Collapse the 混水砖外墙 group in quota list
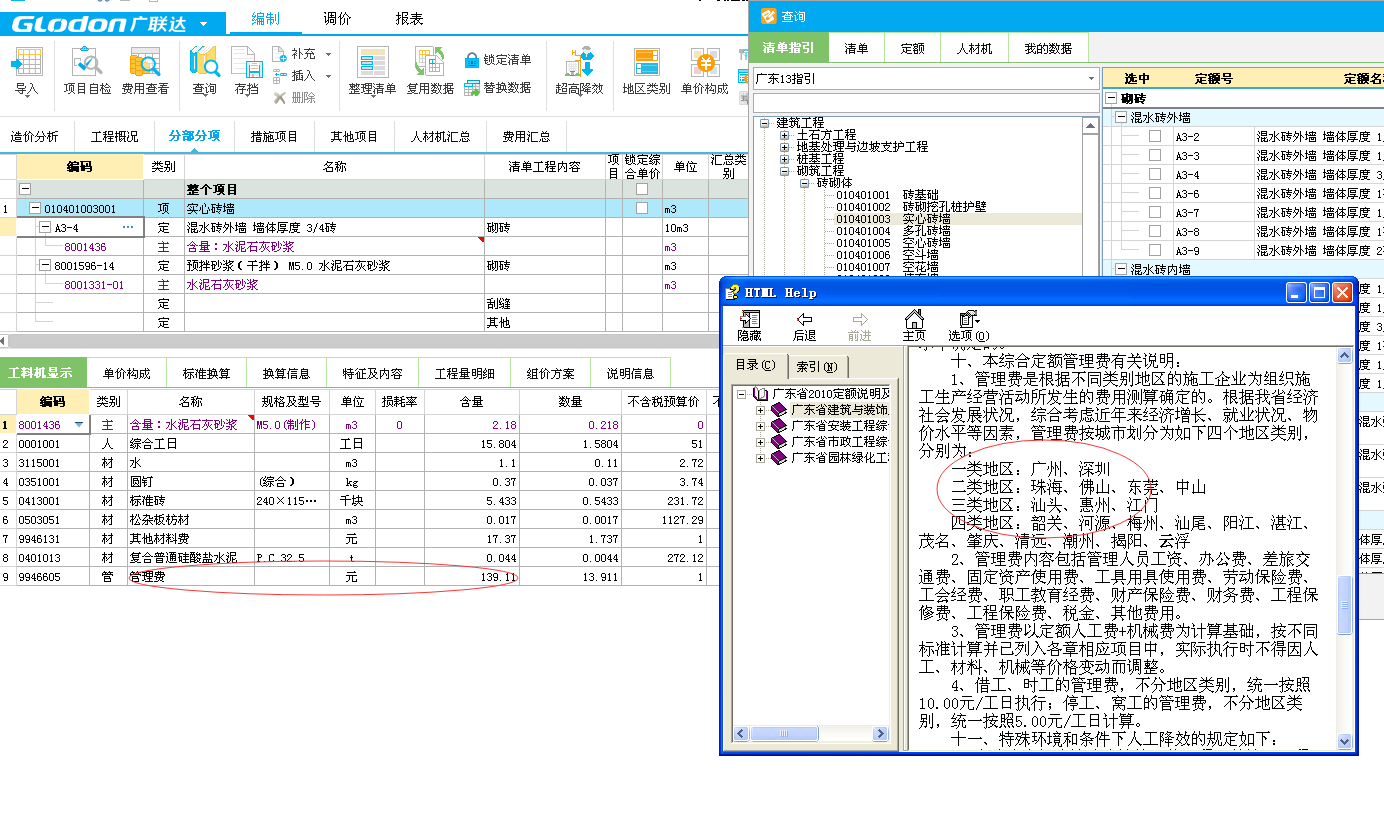Image resolution: width=1384 pixels, height=836 pixels. (1121, 117)
